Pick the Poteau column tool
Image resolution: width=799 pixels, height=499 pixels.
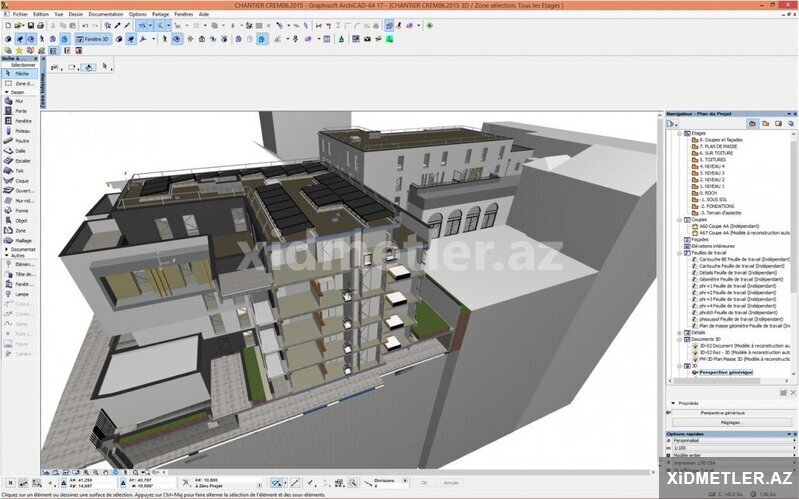(x=20, y=131)
